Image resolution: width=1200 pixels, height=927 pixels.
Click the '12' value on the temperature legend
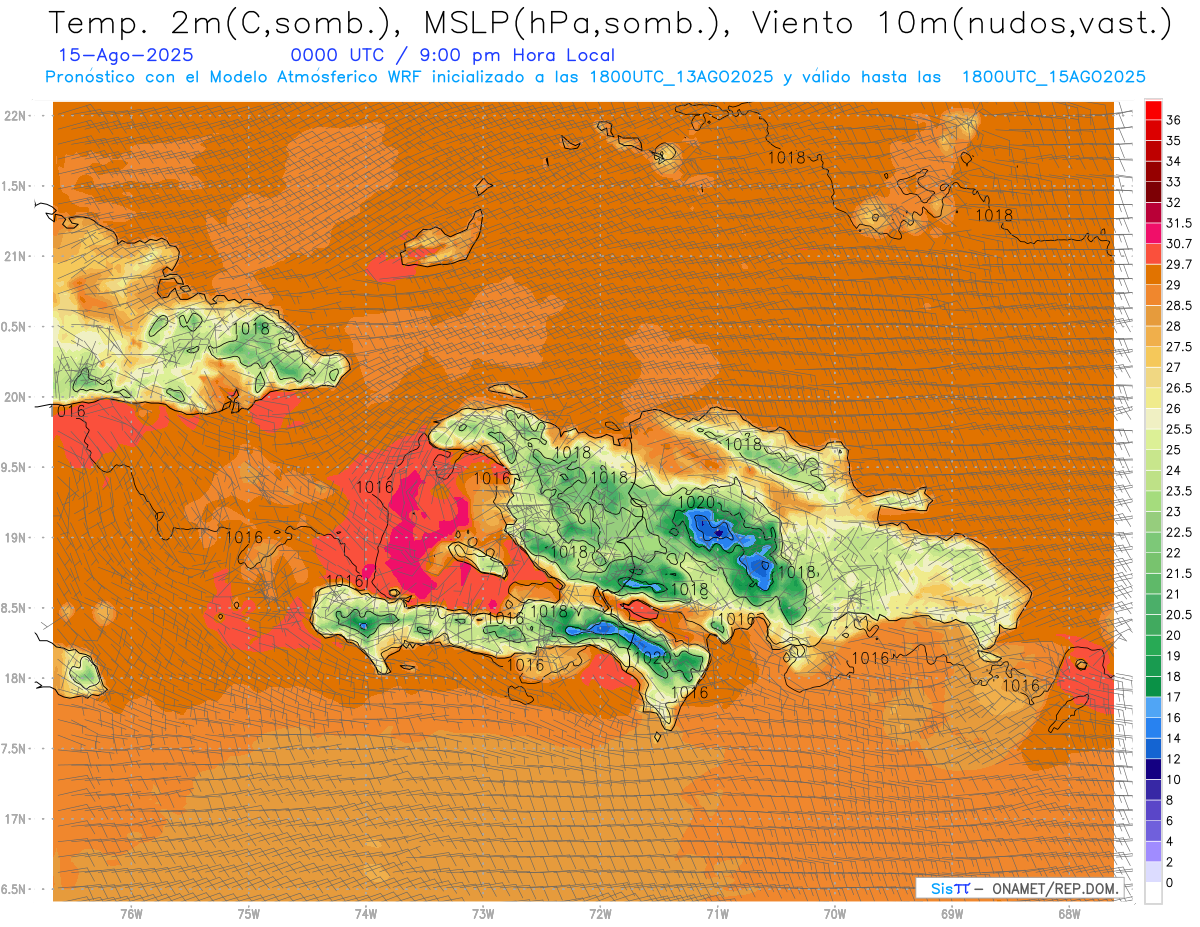(x=1174, y=759)
